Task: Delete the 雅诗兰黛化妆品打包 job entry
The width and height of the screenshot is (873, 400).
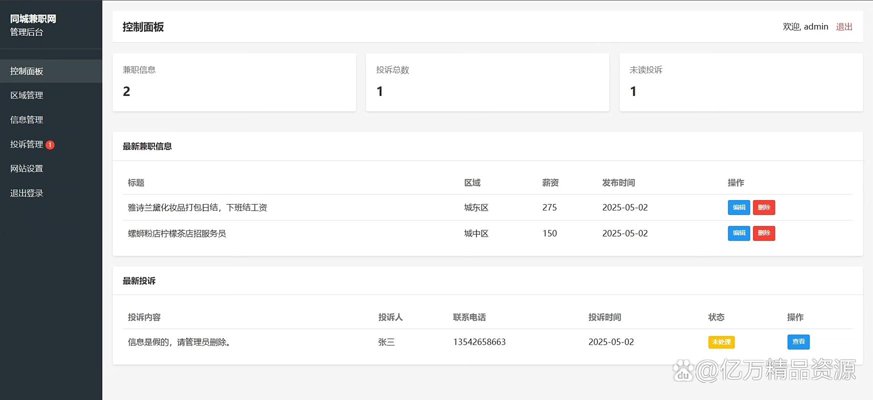Action: (764, 207)
